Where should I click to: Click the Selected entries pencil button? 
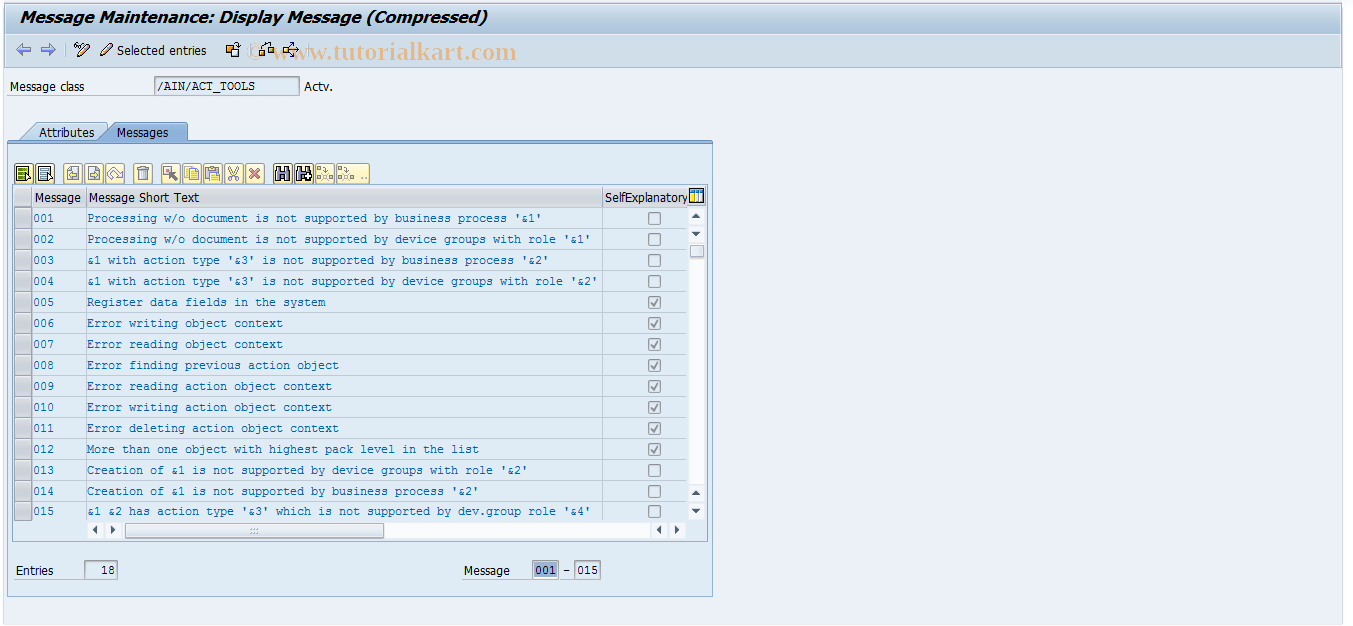[153, 50]
